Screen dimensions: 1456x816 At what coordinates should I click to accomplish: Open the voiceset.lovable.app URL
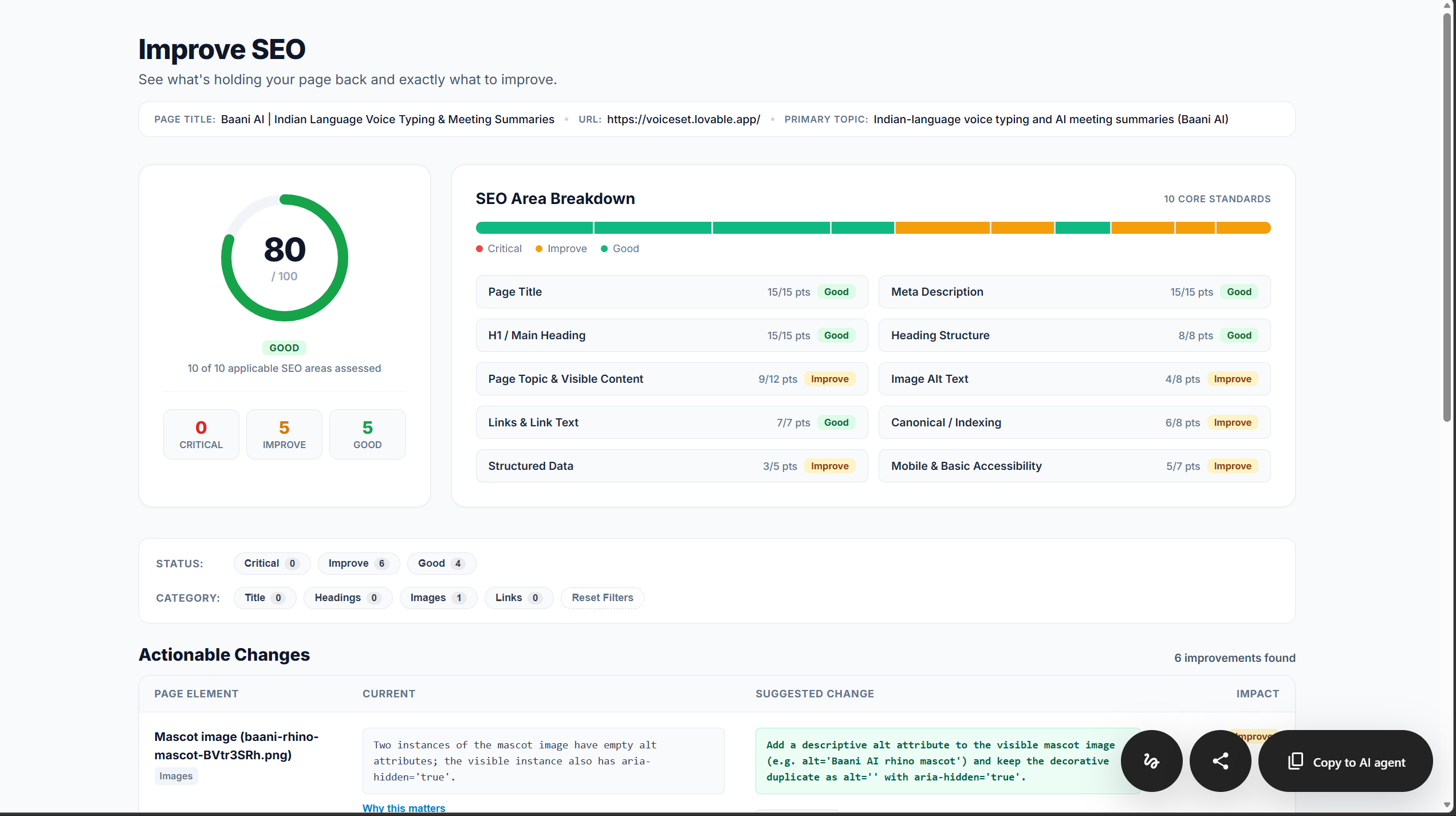click(x=683, y=119)
